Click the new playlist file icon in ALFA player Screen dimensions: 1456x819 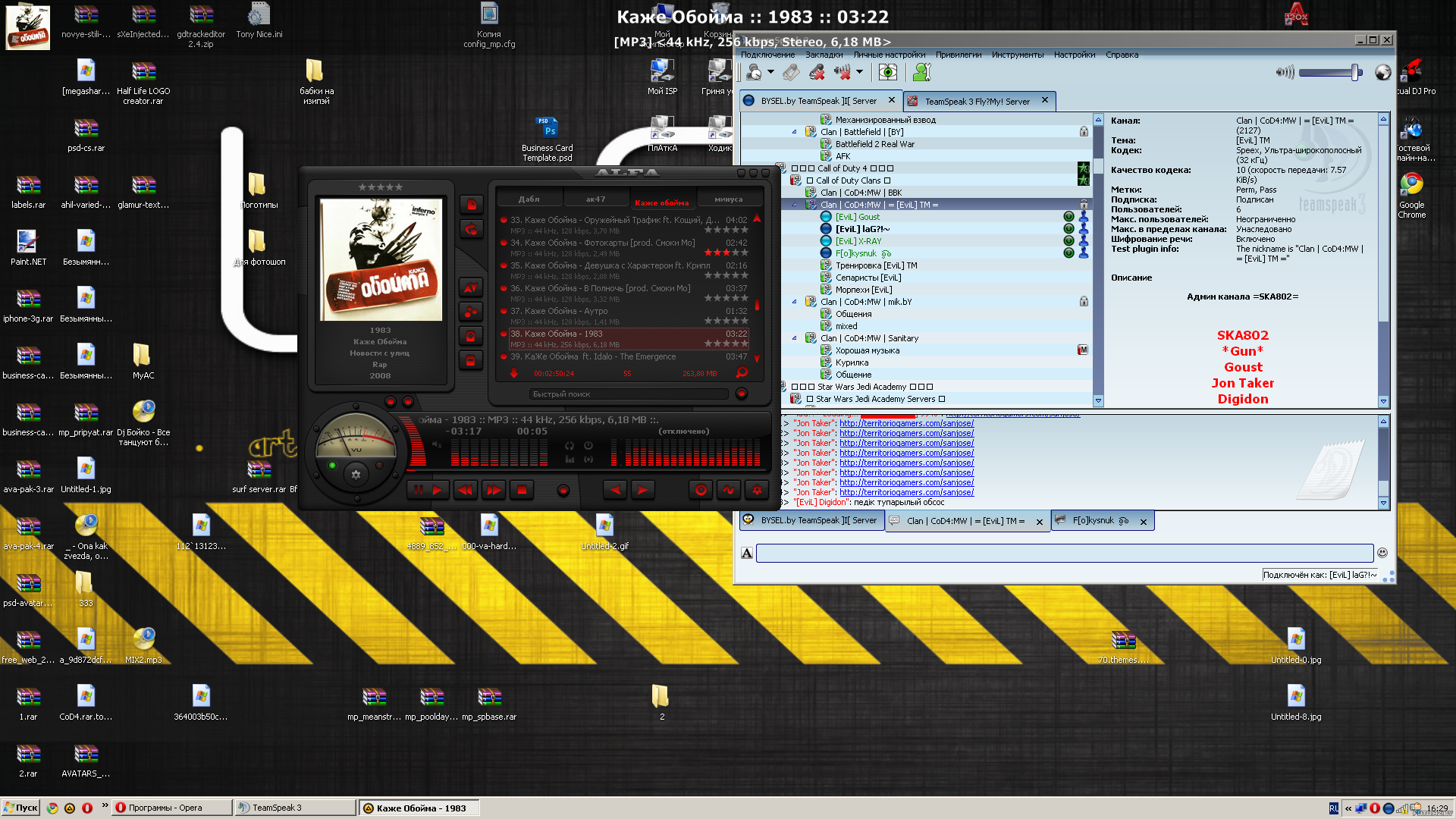click(x=471, y=205)
